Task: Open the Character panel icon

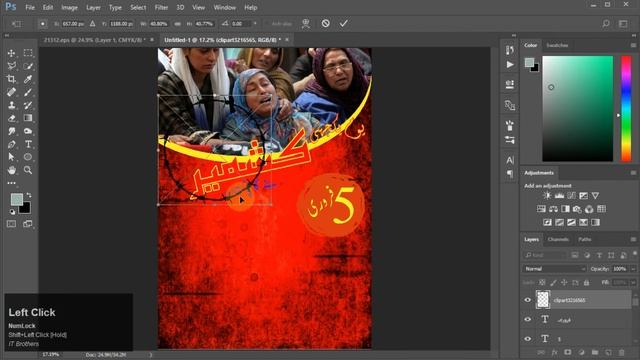Action: pyautogui.click(x=510, y=160)
